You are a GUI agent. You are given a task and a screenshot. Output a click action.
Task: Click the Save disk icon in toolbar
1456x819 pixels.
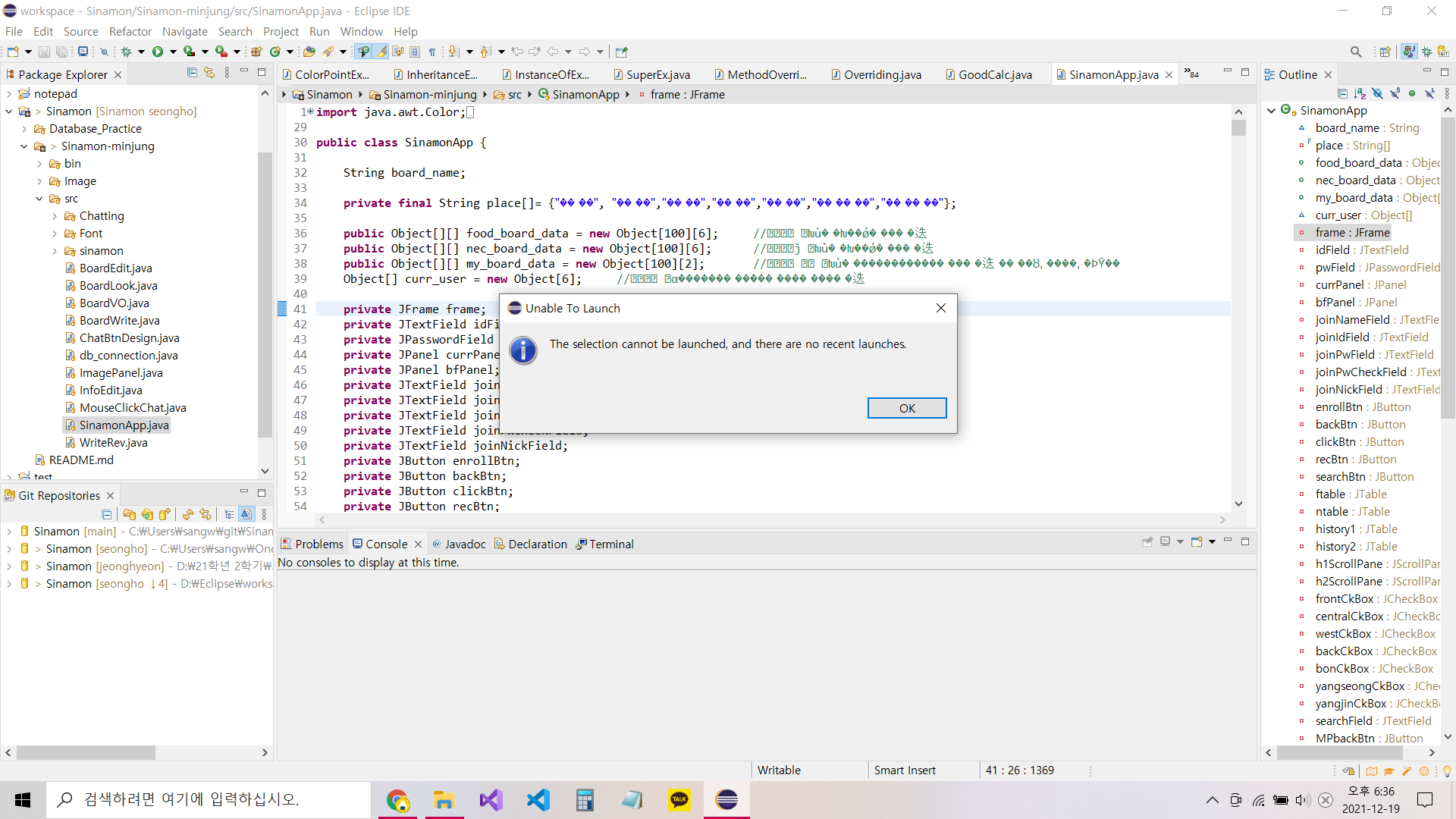pos(44,52)
